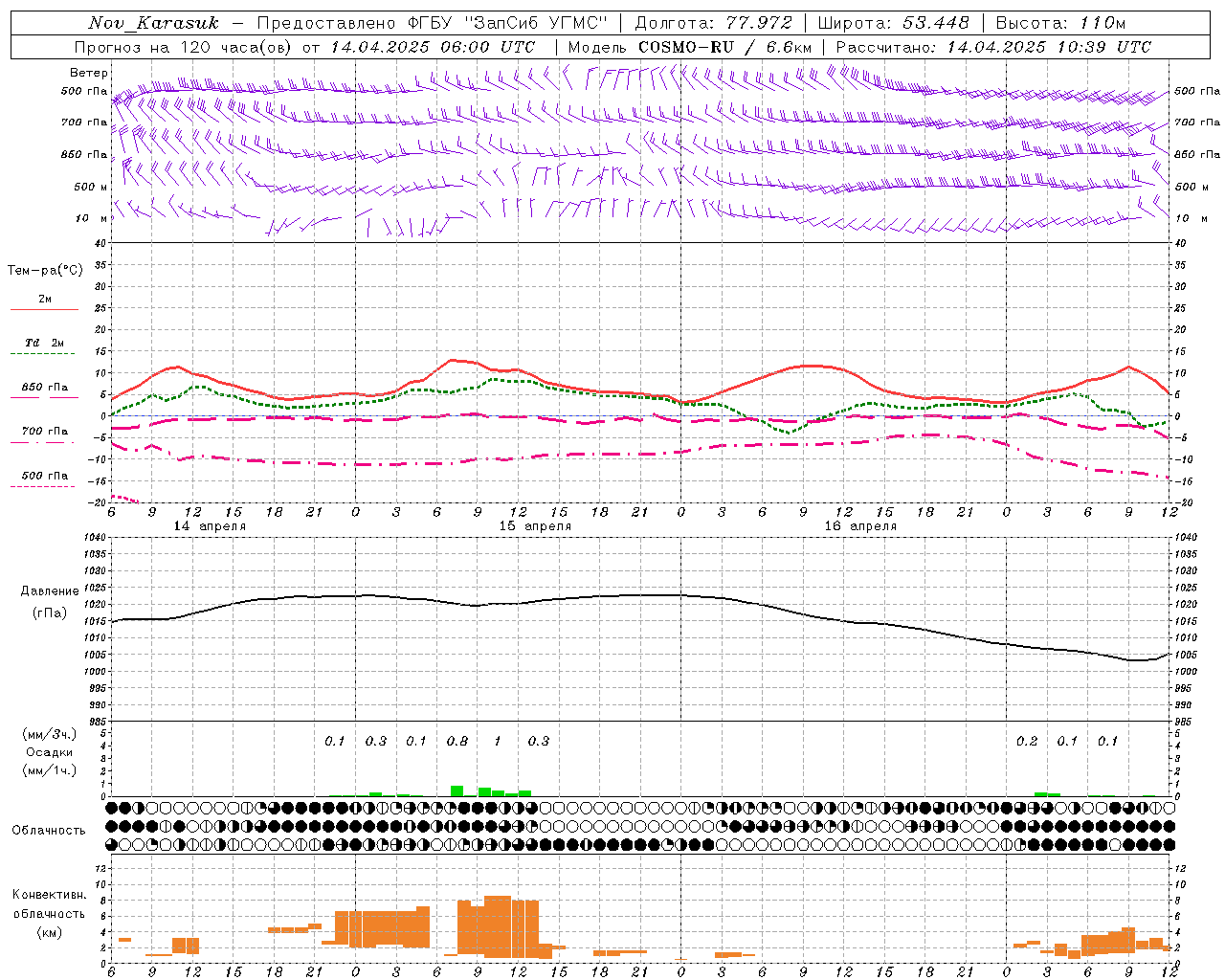Click the "Тем-ра(°C)" temperature panel label

[x=45, y=271]
